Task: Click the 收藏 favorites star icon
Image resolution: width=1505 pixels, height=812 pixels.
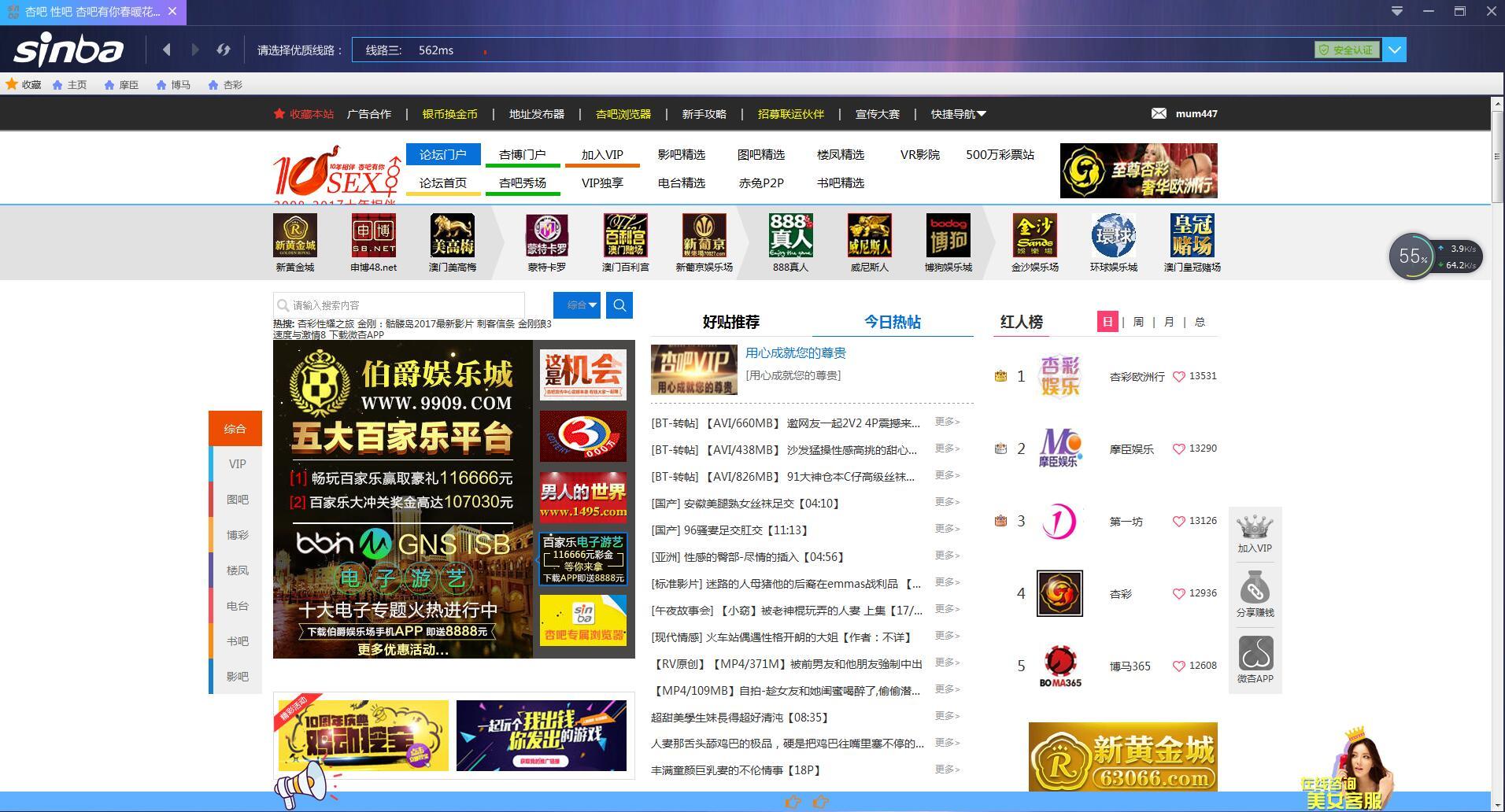Action: coord(13,84)
